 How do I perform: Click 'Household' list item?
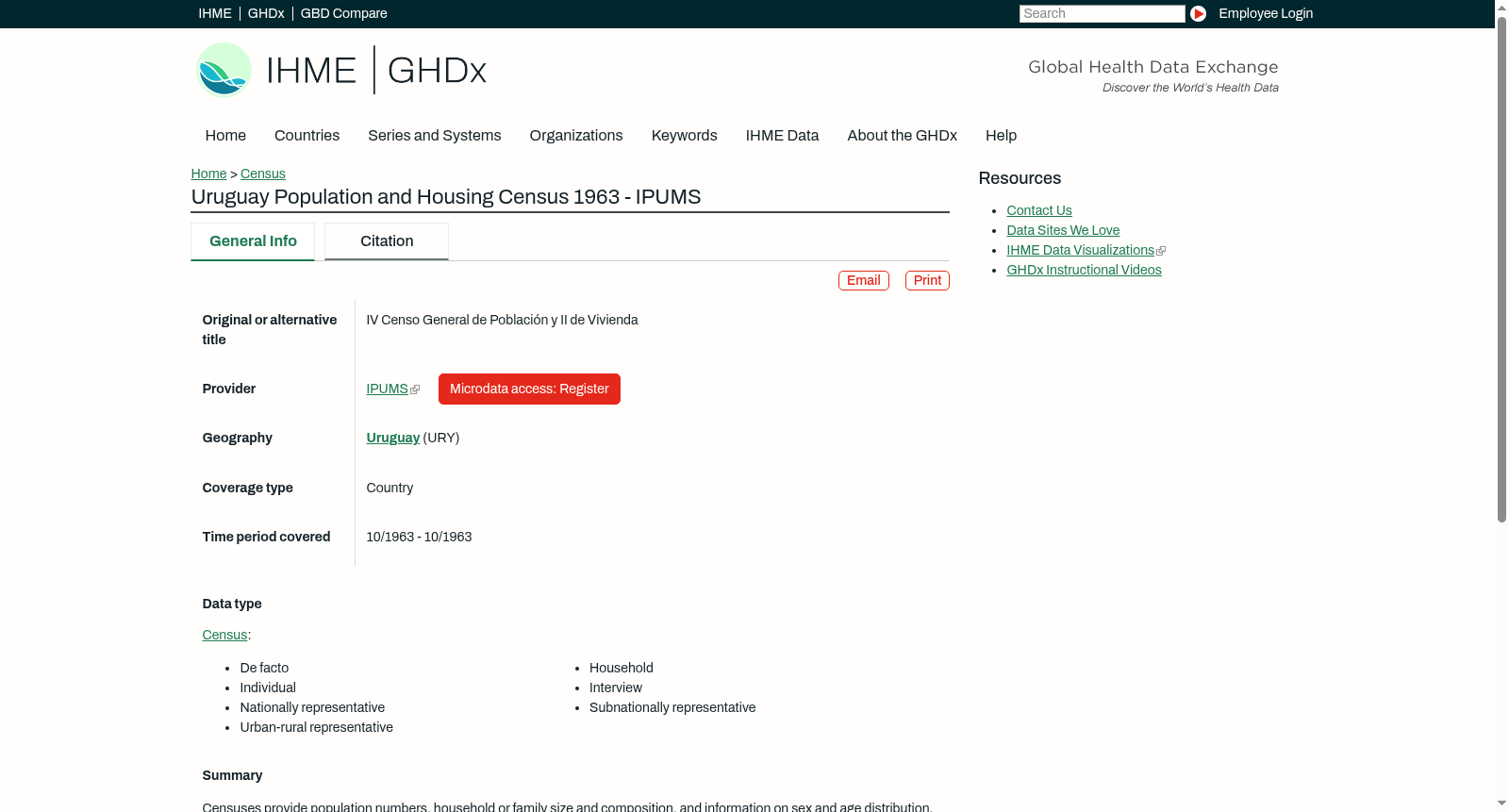(x=622, y=668)
